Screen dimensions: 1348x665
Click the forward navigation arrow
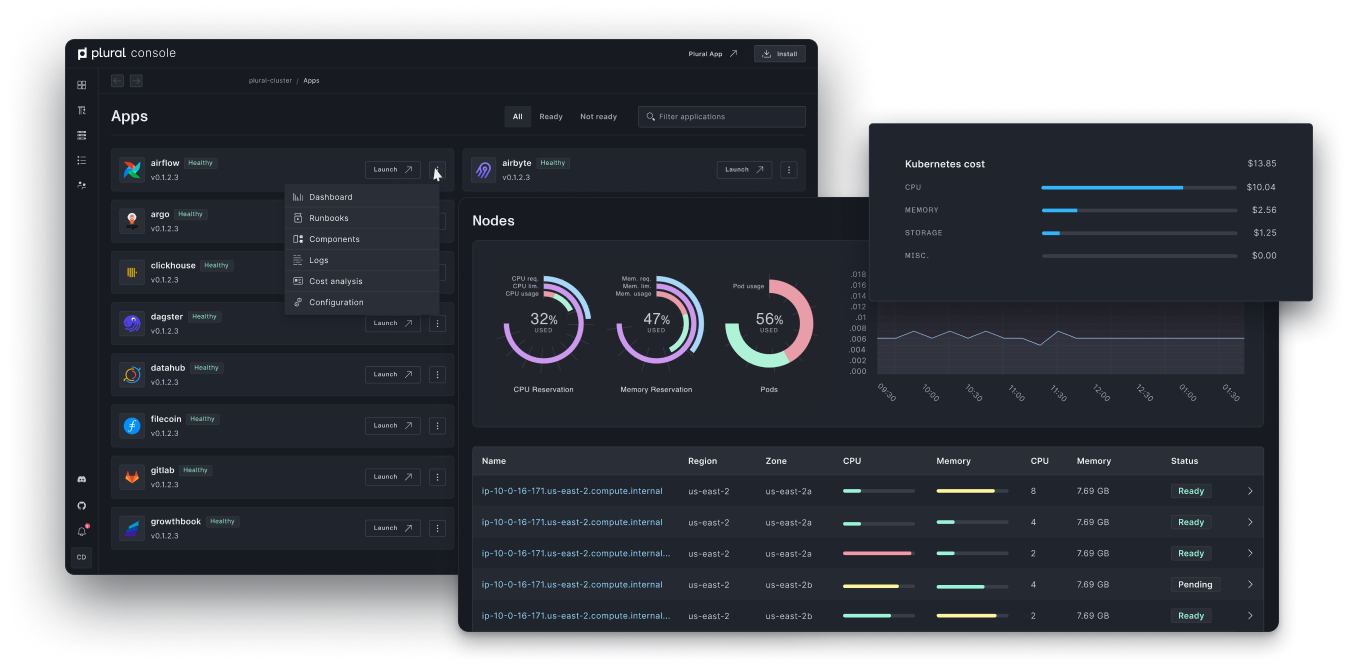click(x=136, y=81)
